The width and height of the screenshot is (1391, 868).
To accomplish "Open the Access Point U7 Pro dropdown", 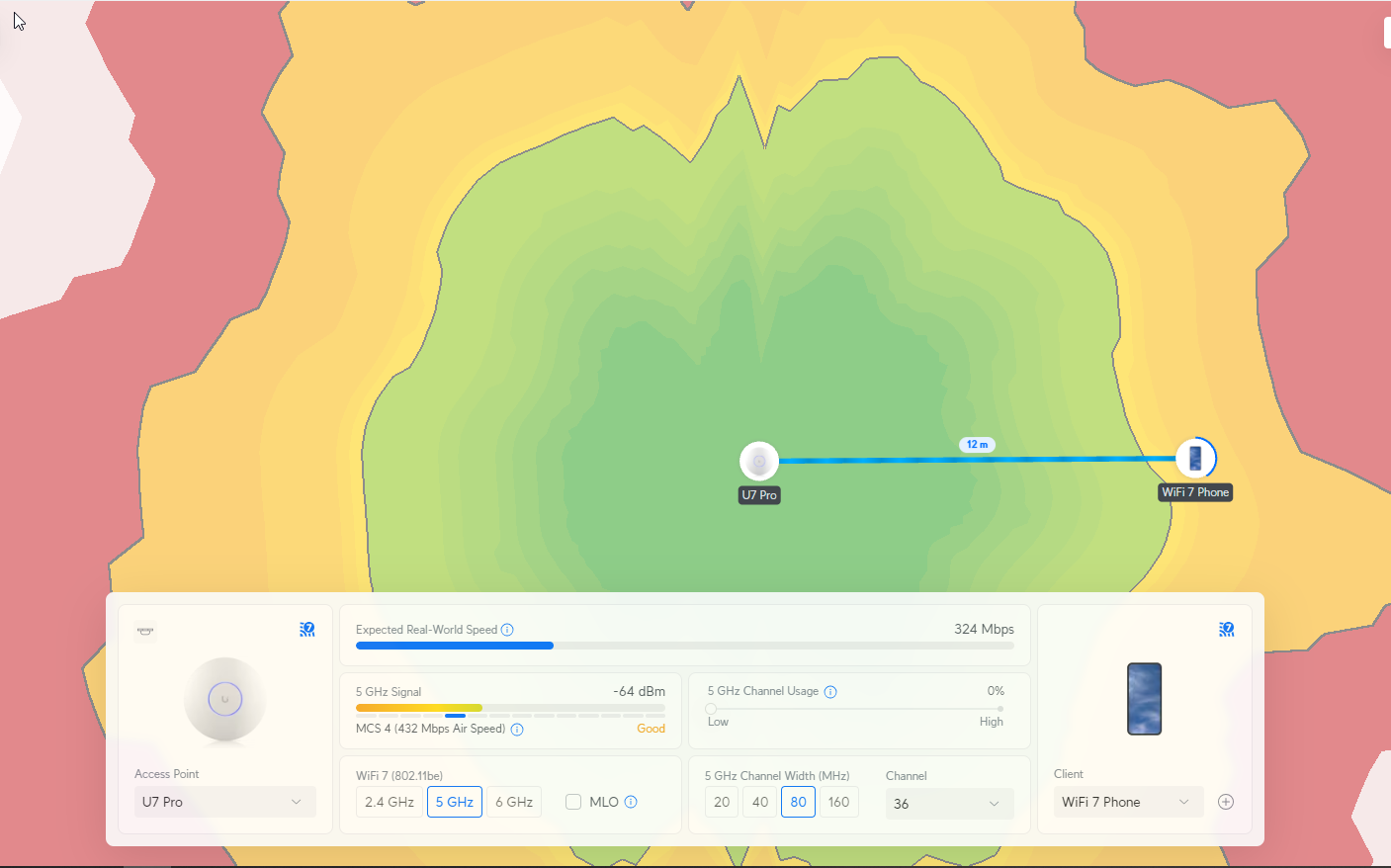I will 225,802.
